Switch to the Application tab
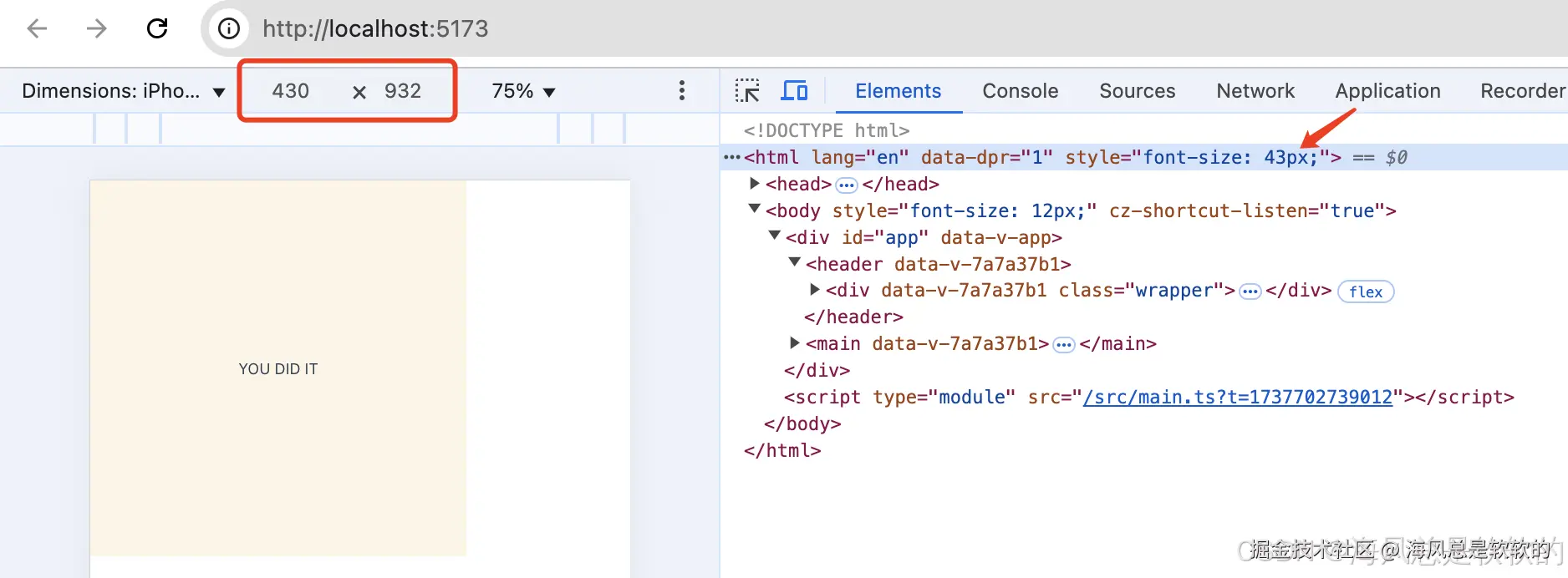1568x578 pixels. pos(1388,91)
